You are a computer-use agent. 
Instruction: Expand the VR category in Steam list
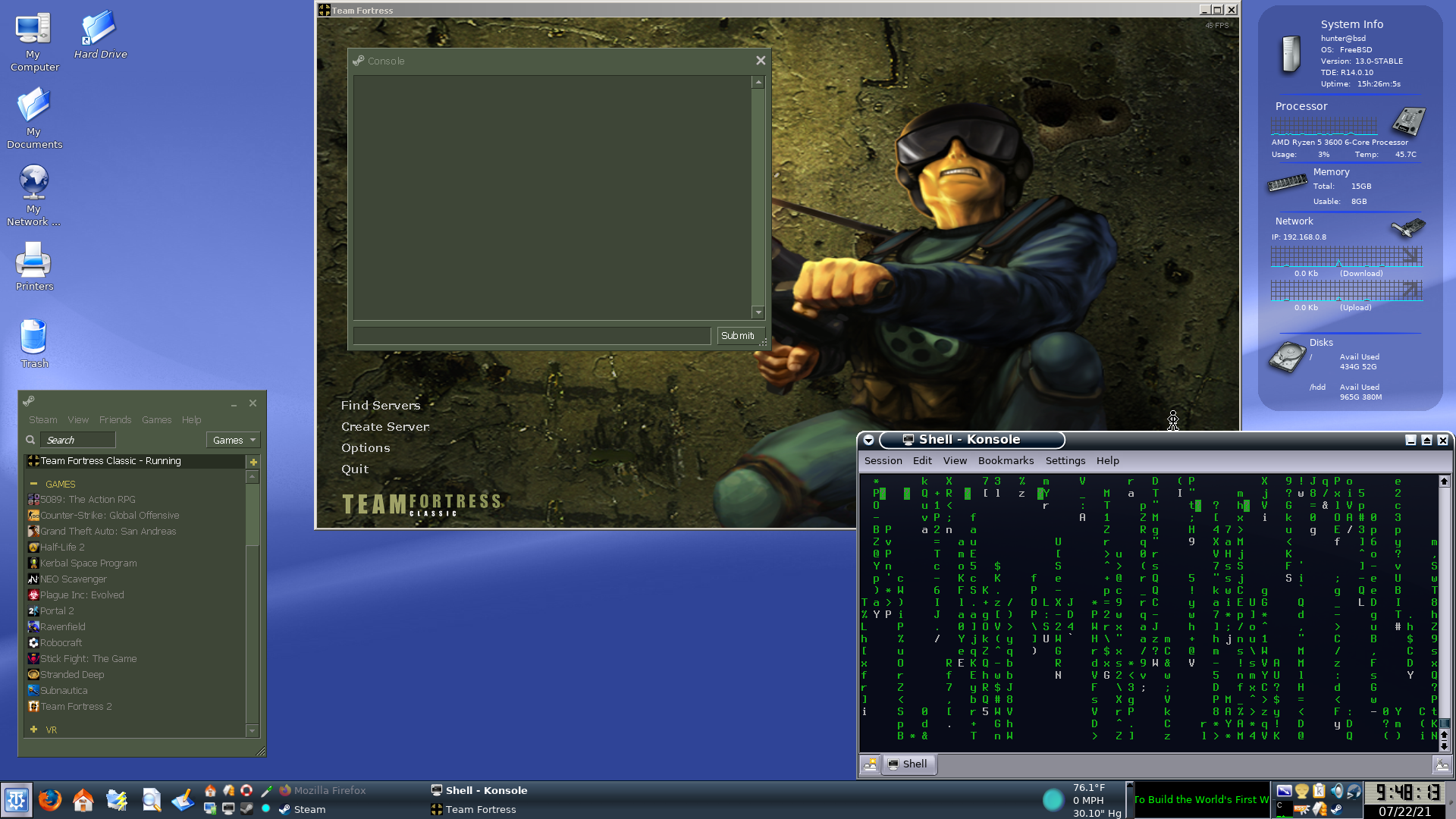tap(33, 730)
